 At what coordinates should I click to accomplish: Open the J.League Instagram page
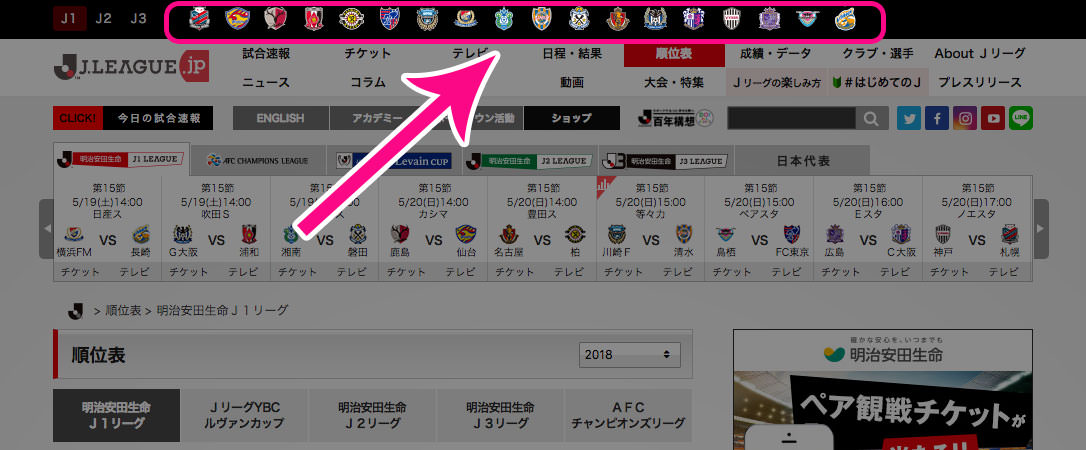965,118
